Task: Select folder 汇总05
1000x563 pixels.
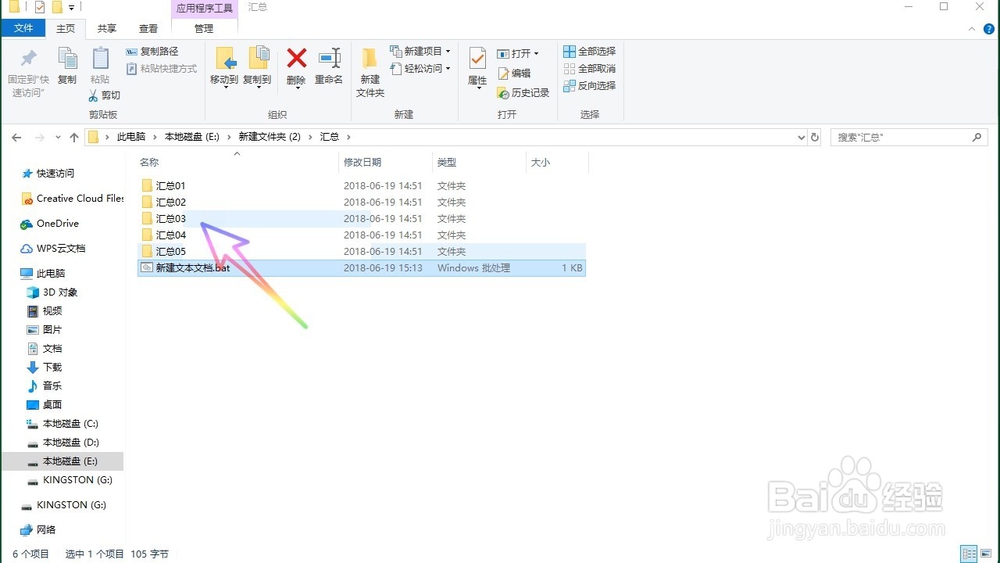Action: pos(361,252)
